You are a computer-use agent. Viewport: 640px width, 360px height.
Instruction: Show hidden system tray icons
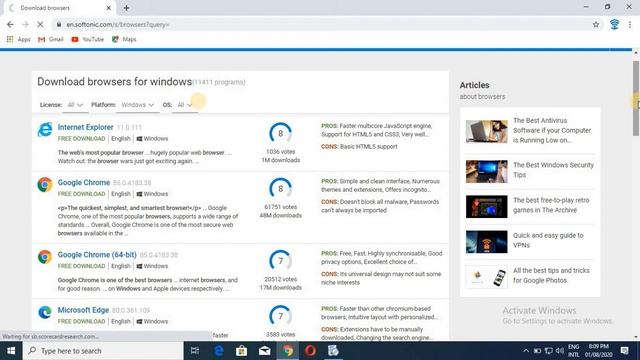pos(526,351)
